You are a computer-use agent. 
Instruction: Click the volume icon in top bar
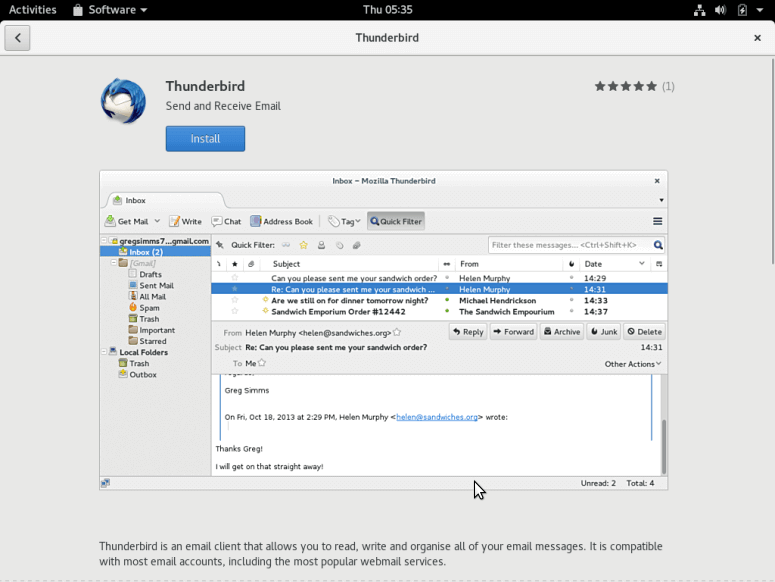[x=721, y=10]
